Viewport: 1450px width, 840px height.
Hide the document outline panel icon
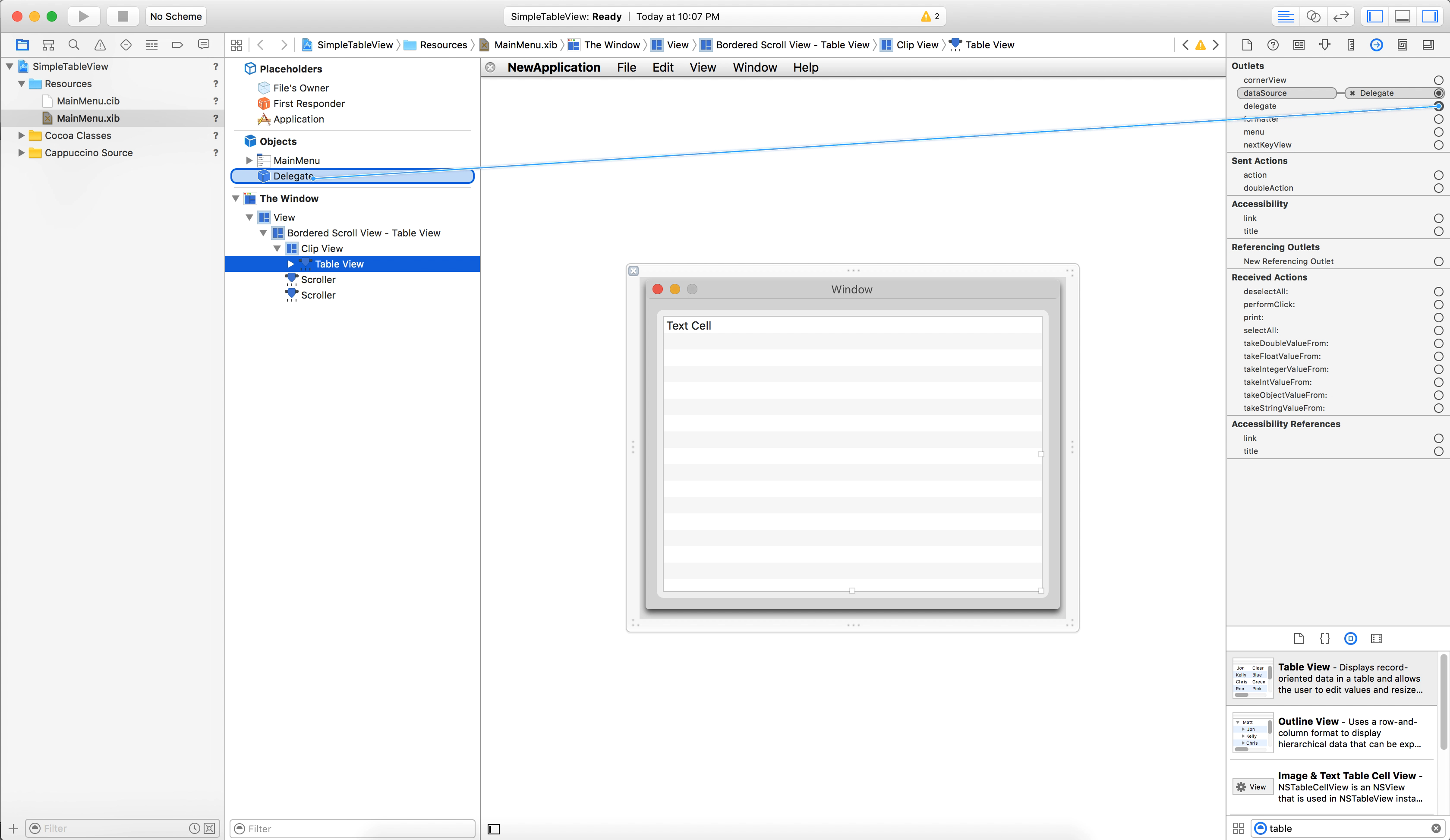click(x=494, y=828)
